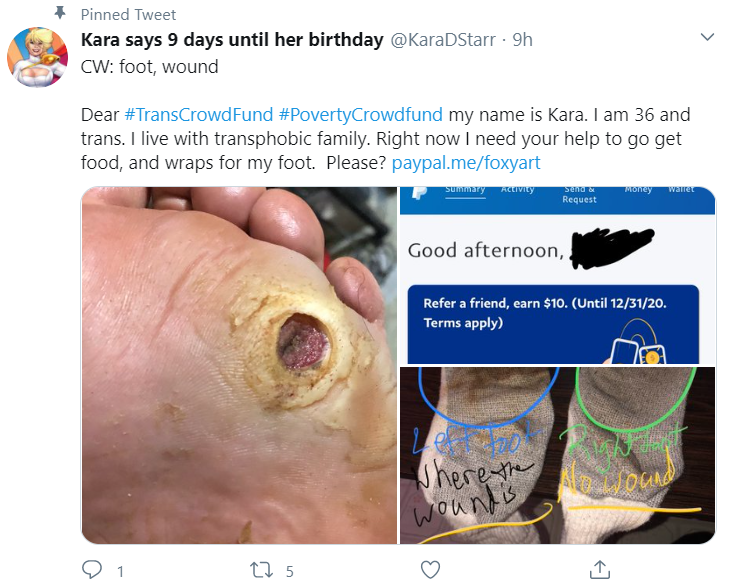729x586 pixels.
Task: Click the retweet arrows icon
Action: pyautogui.click(x=261, y=570)
